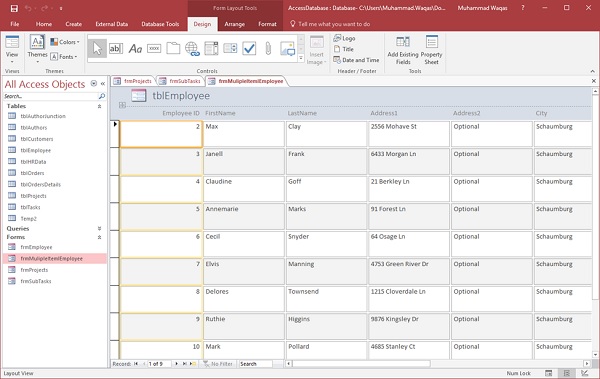Select the Label control tool
This screenshot has height=379, width=600.
[135, 49]
